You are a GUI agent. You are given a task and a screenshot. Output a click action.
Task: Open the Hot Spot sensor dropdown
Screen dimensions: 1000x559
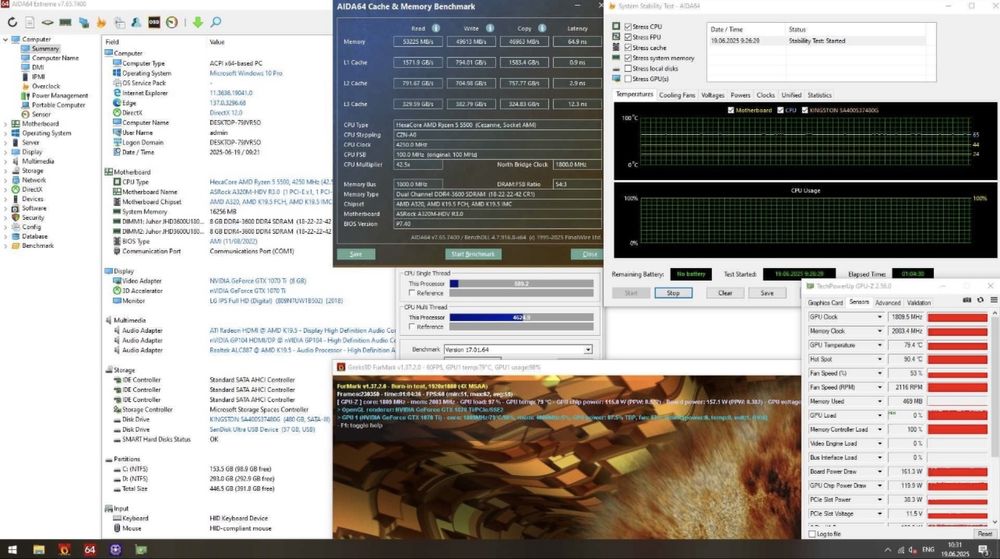pyautogui.click(x=879, y=359)
